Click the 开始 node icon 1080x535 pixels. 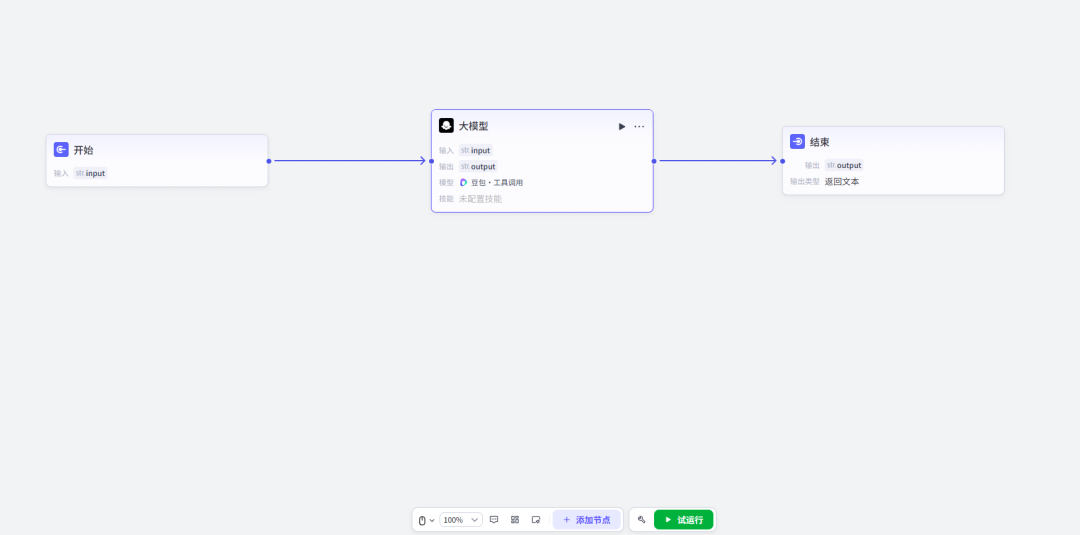point(61,149)
